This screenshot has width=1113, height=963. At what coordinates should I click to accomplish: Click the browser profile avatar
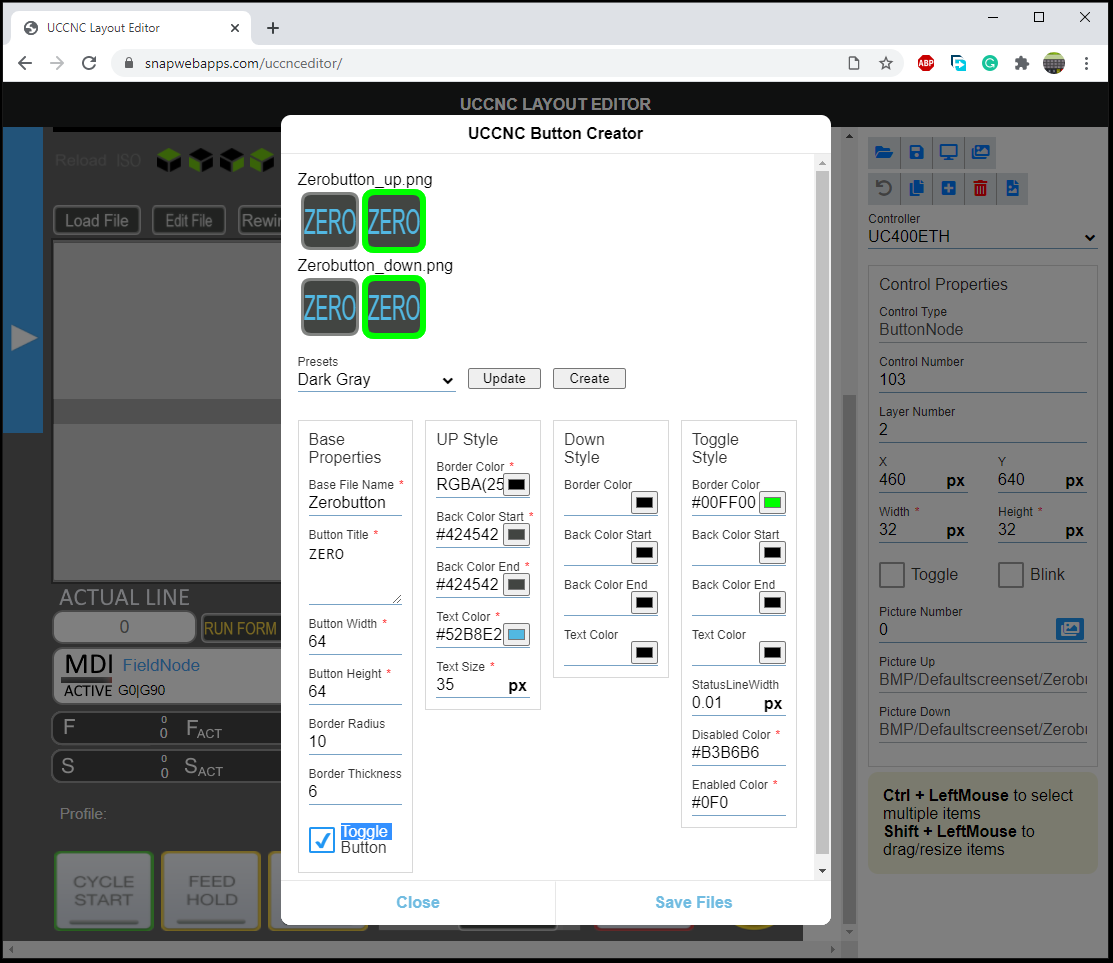pos(1054,63)
